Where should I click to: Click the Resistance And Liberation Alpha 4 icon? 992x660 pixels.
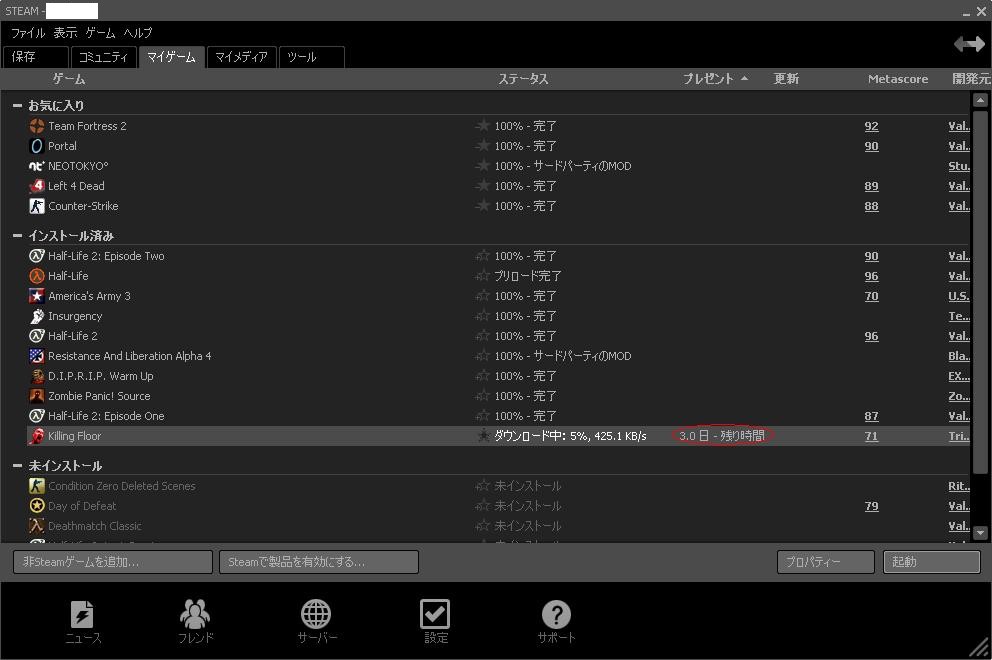(x=37, y=356)
